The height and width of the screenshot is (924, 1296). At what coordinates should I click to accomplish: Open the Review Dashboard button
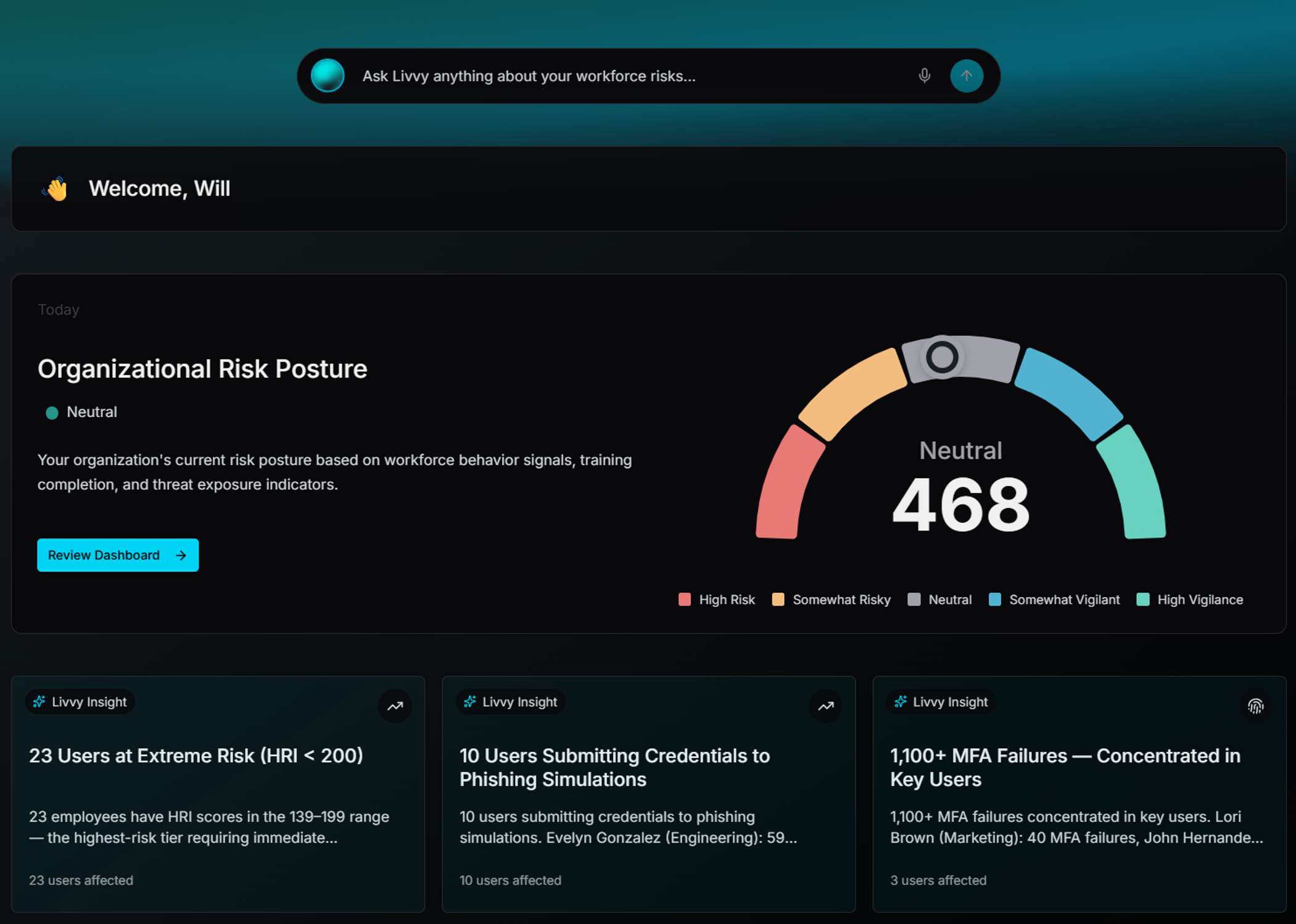coord(118,555)
